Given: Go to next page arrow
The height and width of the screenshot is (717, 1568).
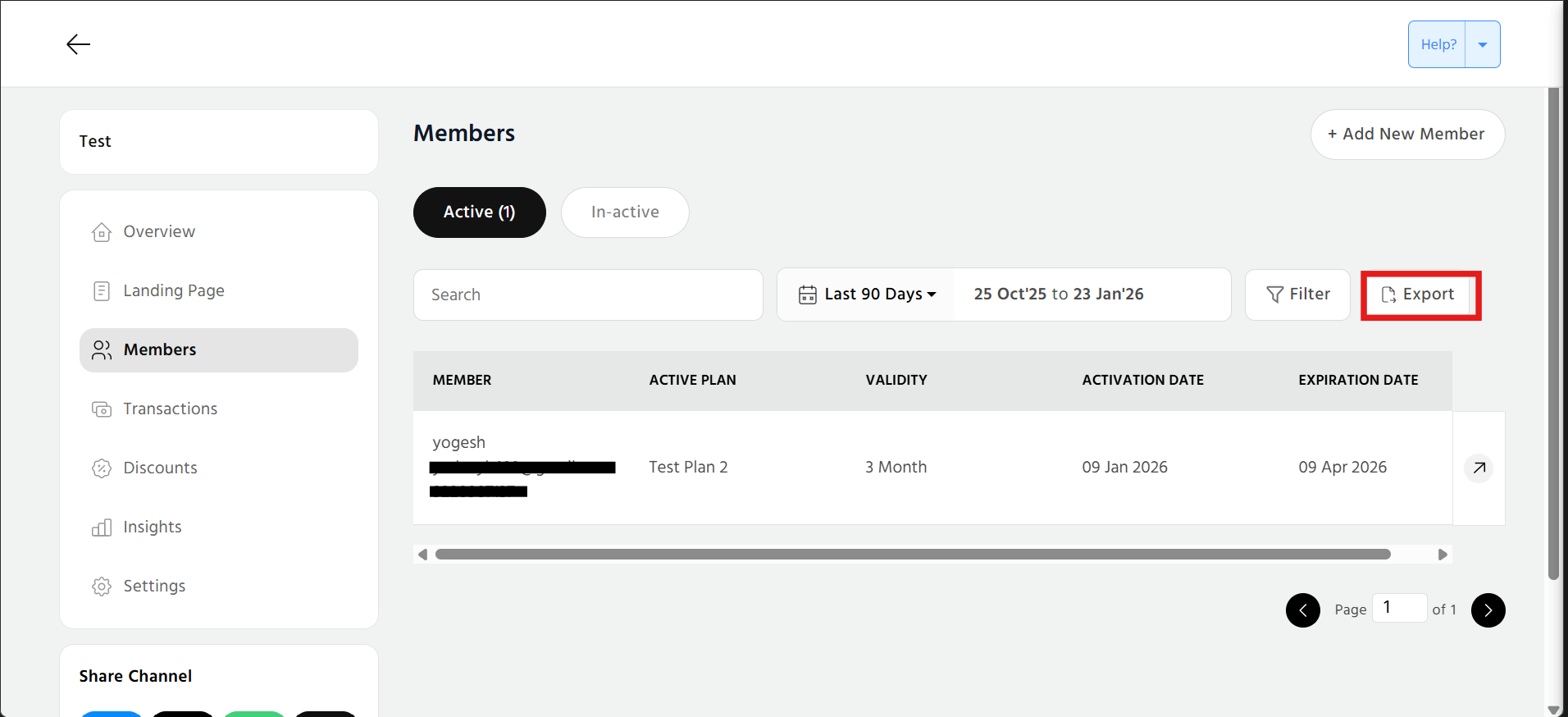Looking at the screenshot, I should point(1488,610).
